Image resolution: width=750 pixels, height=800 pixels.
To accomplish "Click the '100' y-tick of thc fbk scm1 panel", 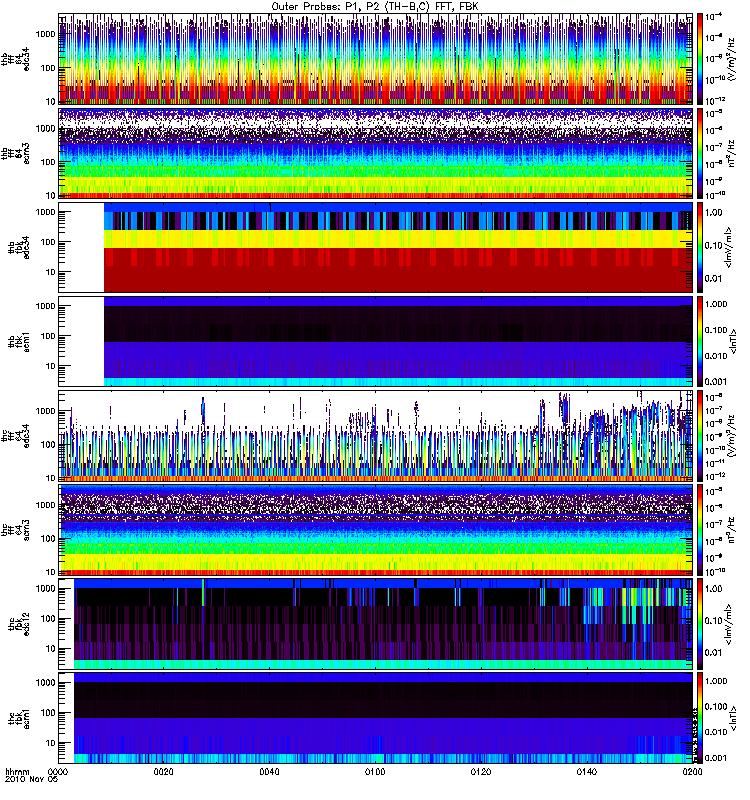I will pos(48,713).
